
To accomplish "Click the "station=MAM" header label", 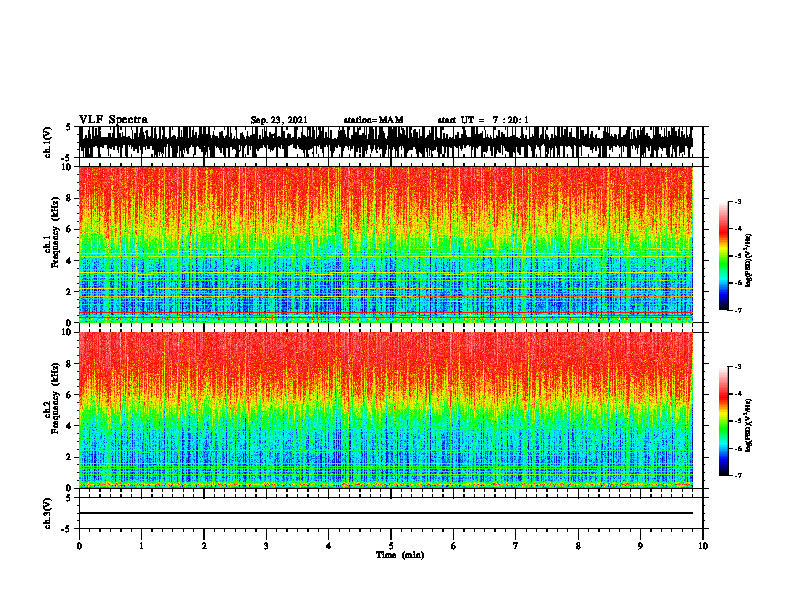I will click(x=373, y=120).
